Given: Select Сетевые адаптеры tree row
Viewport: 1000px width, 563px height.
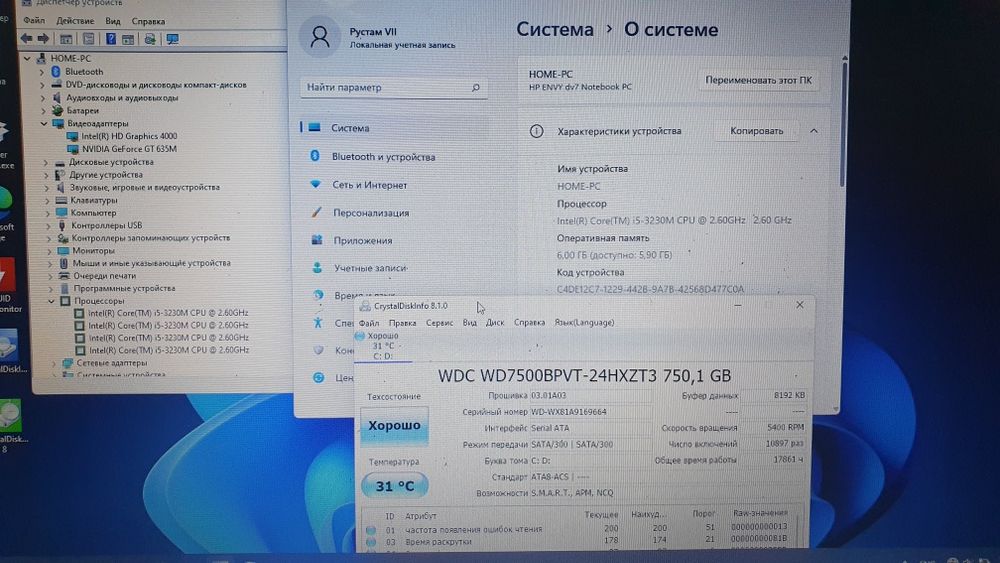Looking at the screenshot, I should (x=112, y=363).
